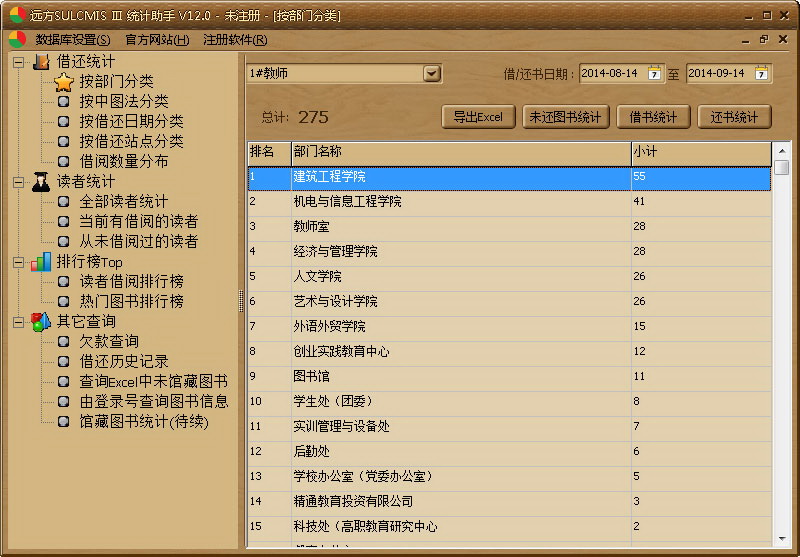Select 按借还站点分类 in the tree
800x557 pixels.
[x=131, y=141]
